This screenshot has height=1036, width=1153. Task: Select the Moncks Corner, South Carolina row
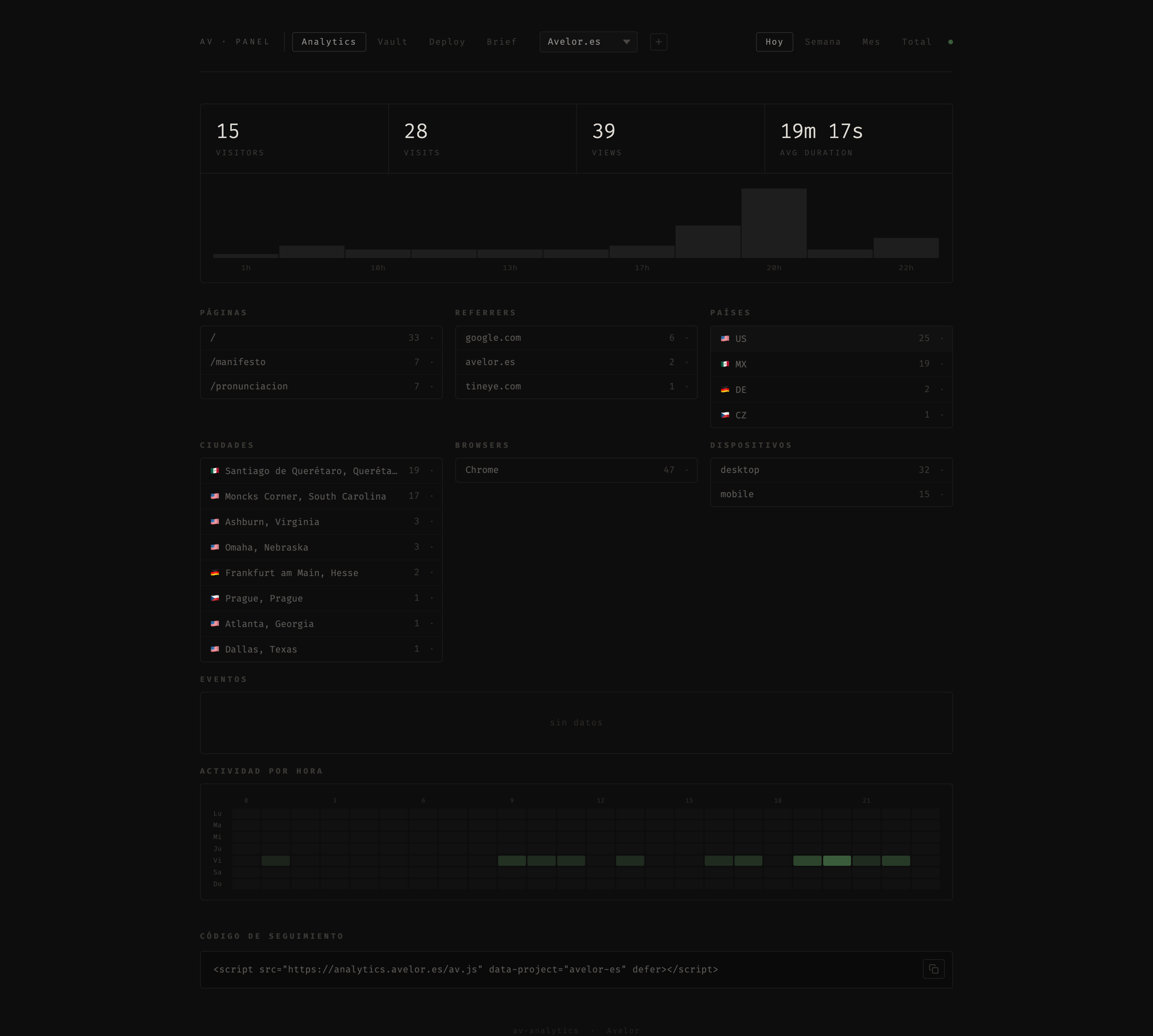(x=321, y=496)
